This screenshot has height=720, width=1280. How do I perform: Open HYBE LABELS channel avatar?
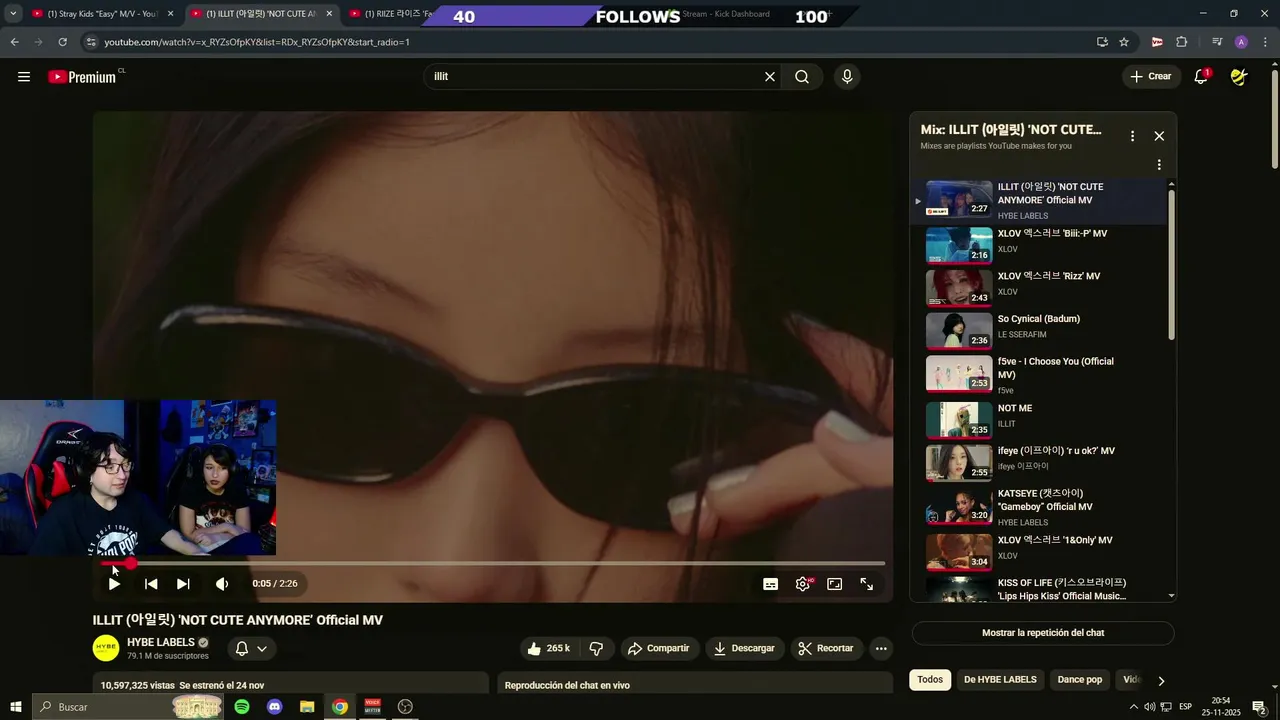106,648
